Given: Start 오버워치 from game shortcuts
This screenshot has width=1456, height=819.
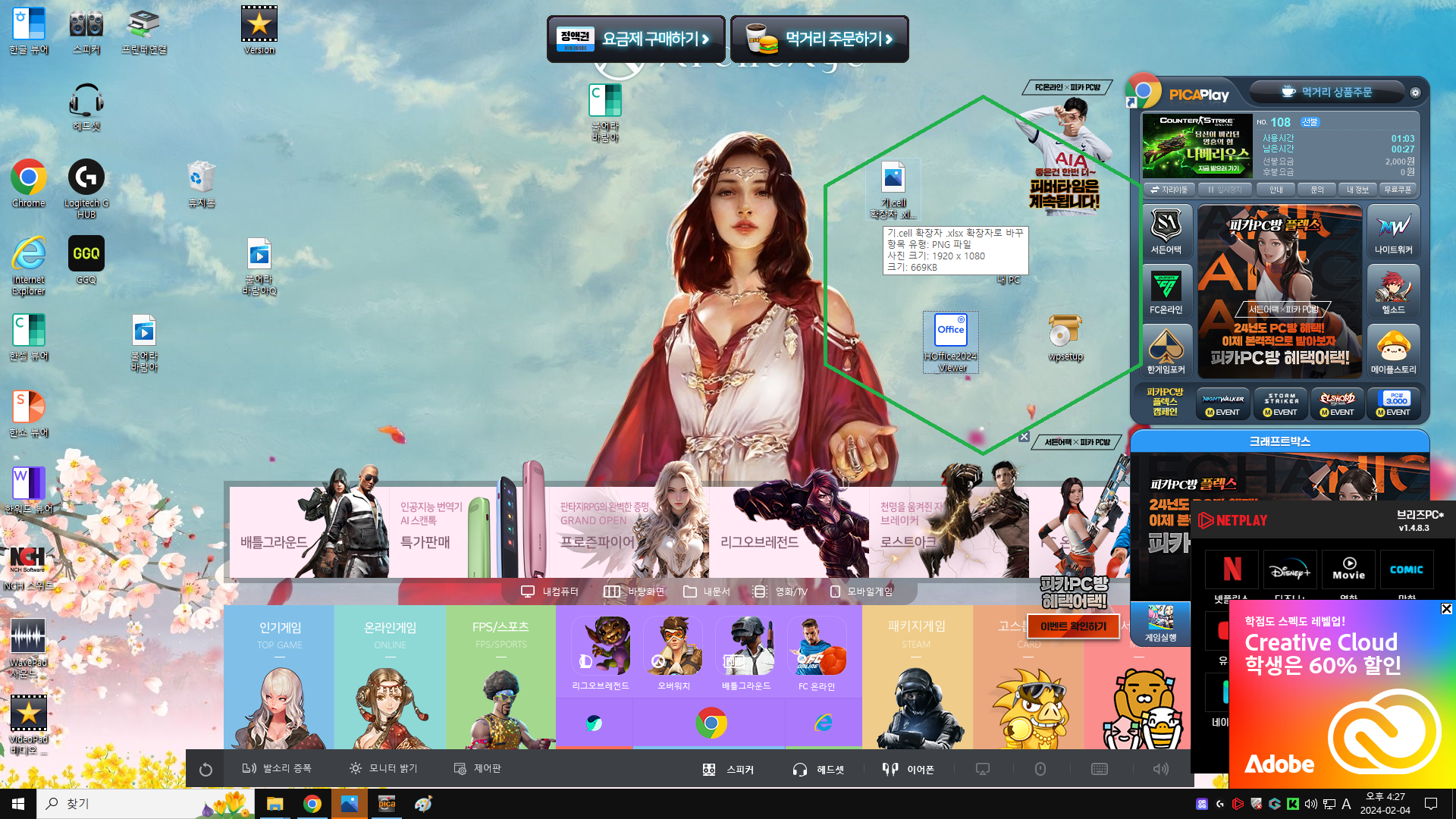Looking at the screenshot, I should click(673, 653).
